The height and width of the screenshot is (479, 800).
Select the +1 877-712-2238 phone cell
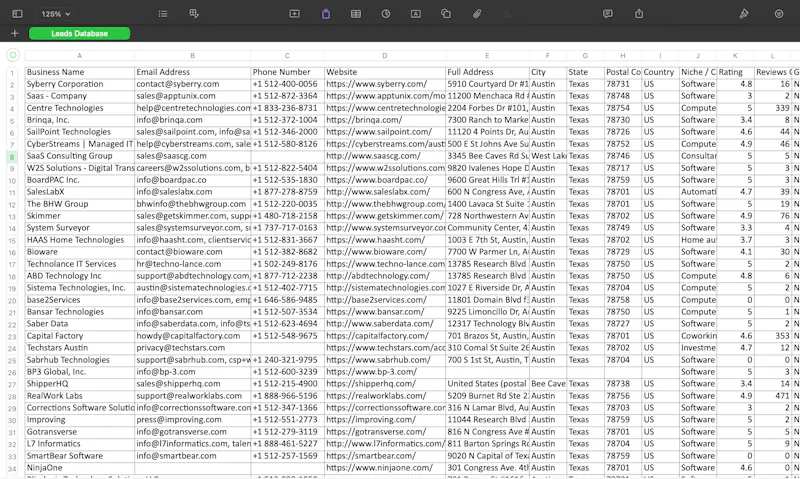(x=287, y=276)
